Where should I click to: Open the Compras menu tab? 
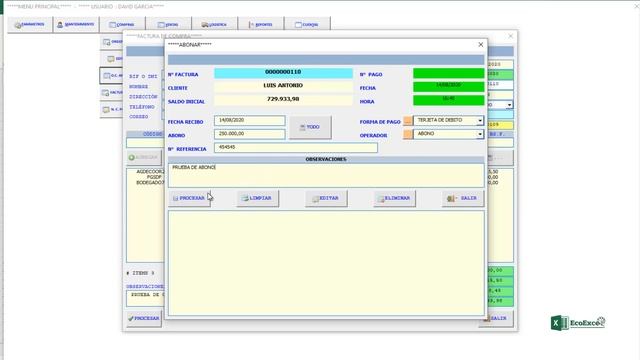[x=122, y=24]
